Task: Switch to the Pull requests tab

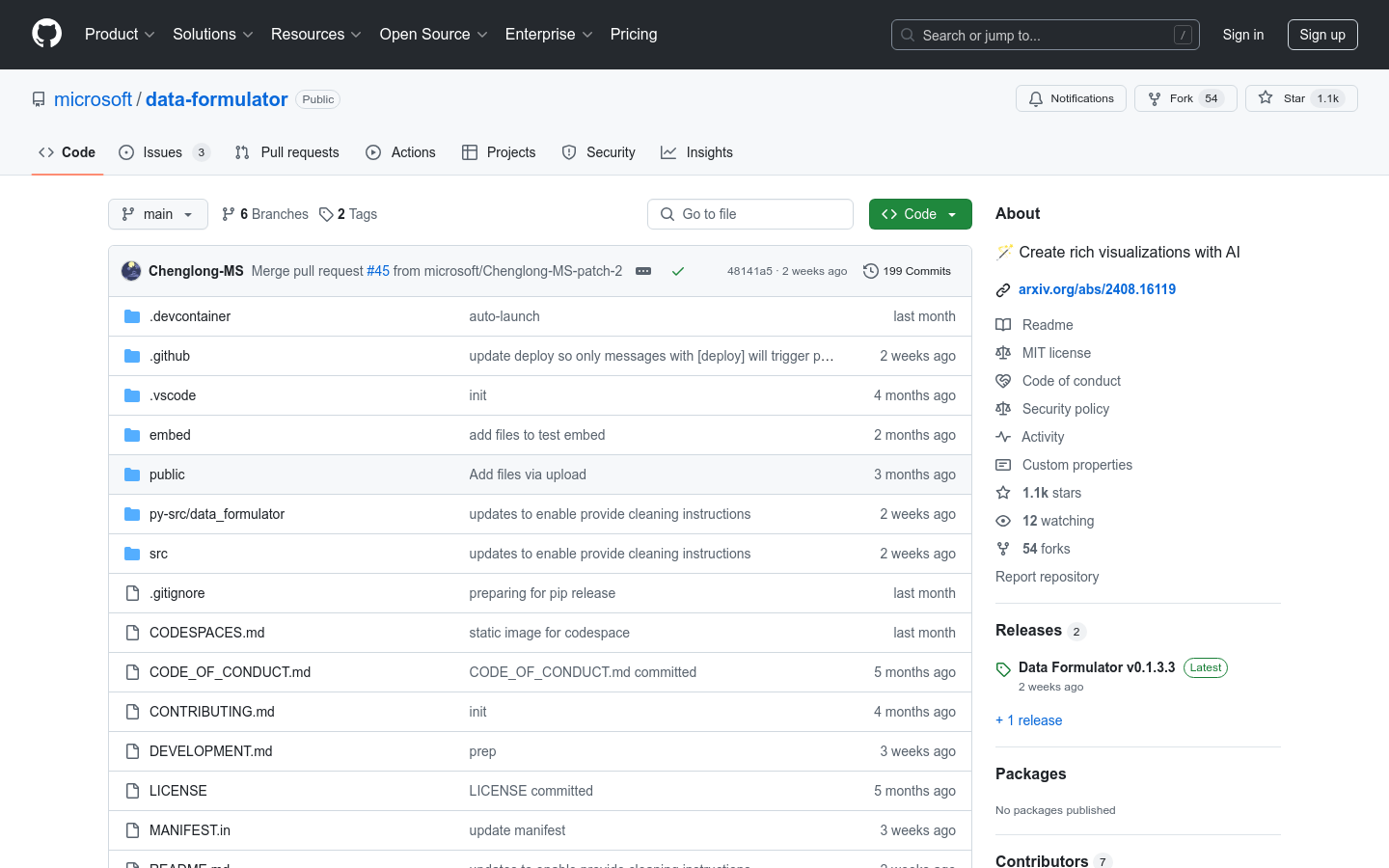Action: 287,152
